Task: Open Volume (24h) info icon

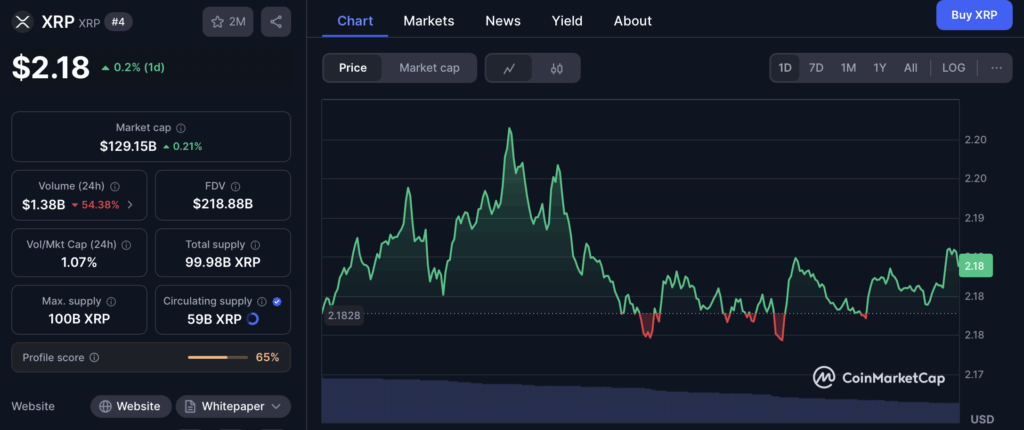Action: click(115, 186)
